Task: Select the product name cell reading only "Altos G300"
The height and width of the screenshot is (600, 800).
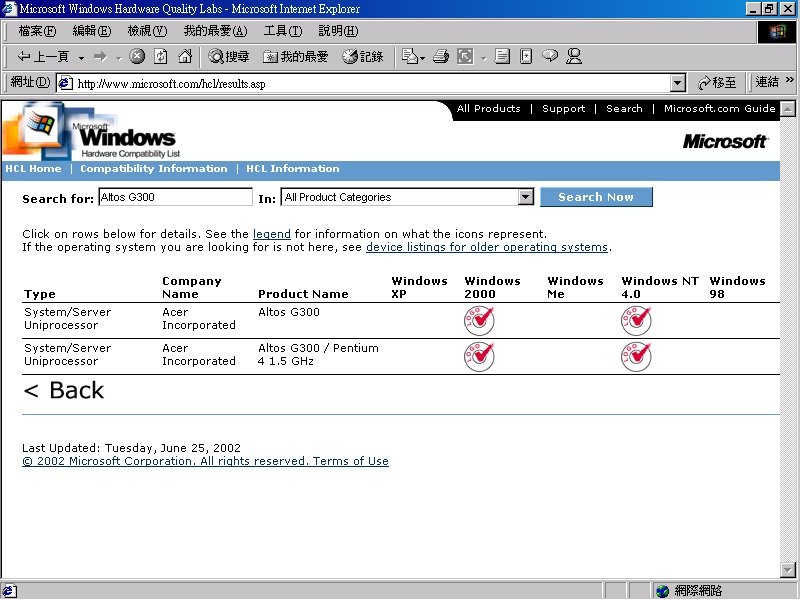Action: pos(289,312)
